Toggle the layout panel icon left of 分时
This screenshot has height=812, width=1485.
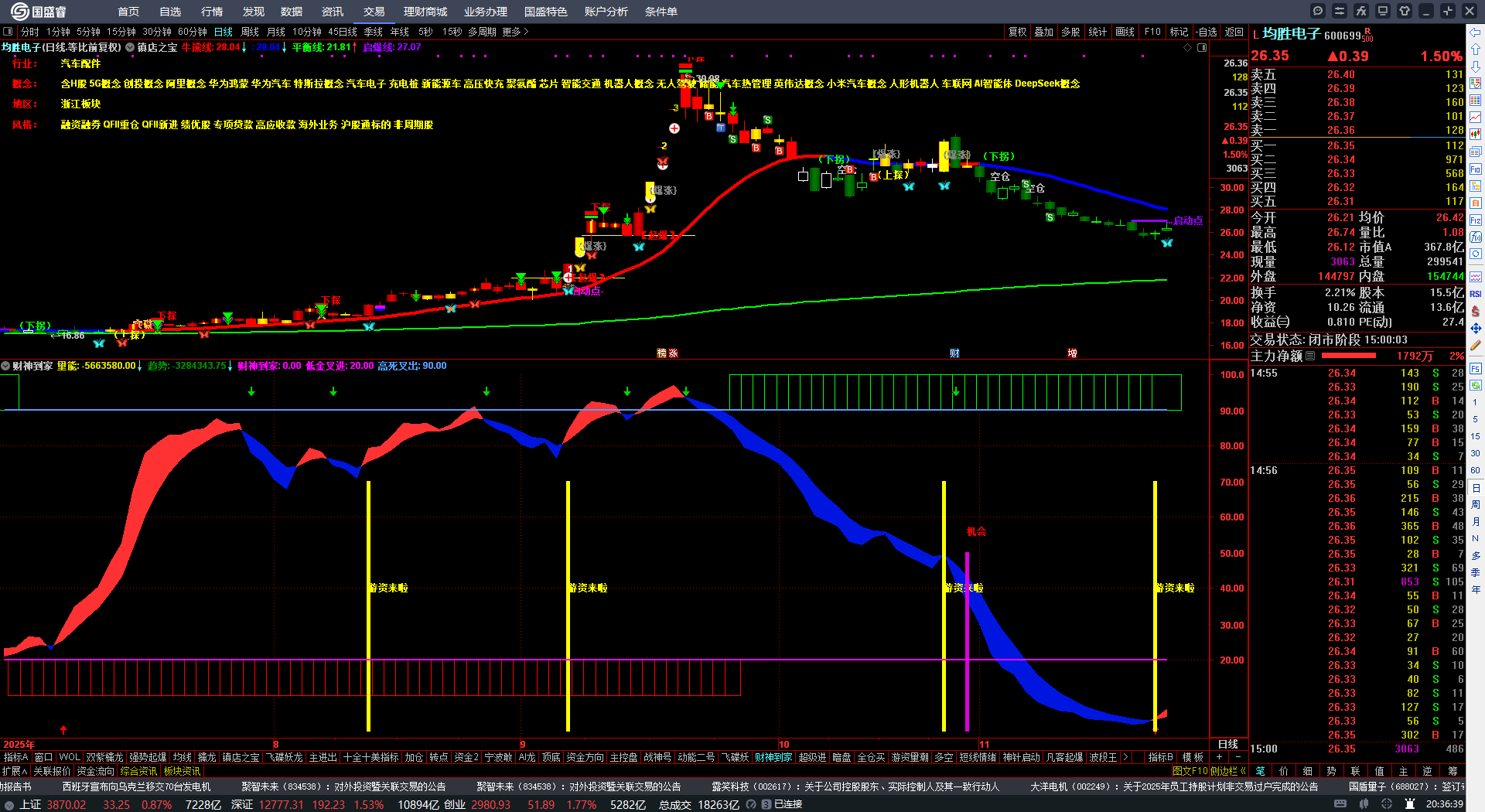8,32
